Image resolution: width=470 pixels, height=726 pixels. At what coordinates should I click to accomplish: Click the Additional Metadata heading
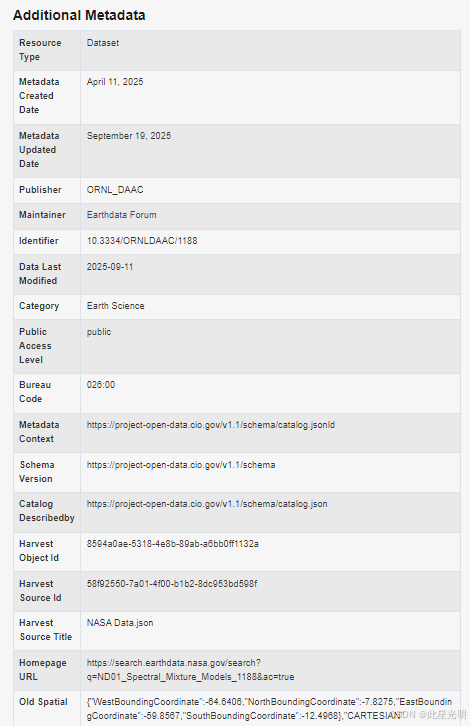click(x=79, y=15)
